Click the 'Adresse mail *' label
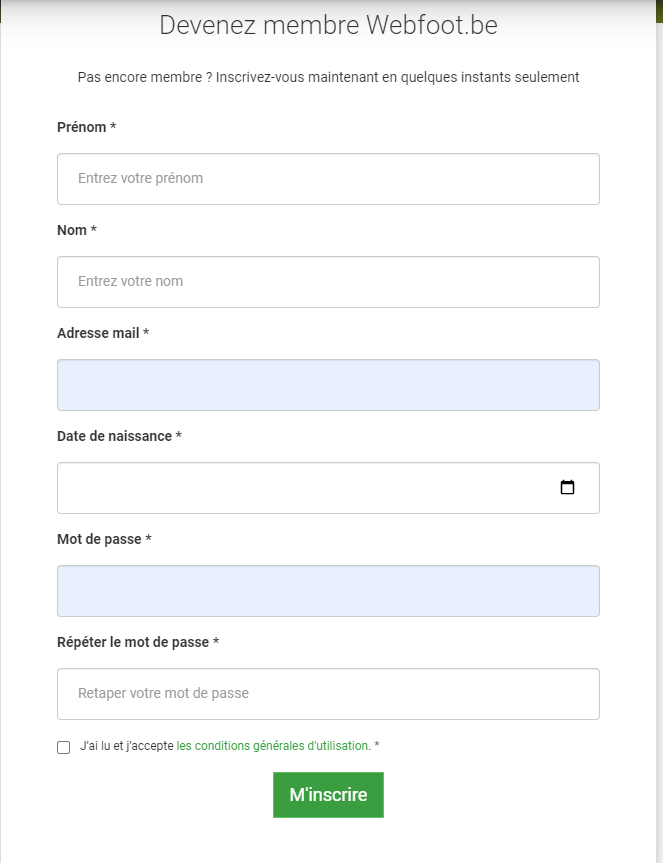Screen dimensions: 663x863 click(x=103, y=333)
